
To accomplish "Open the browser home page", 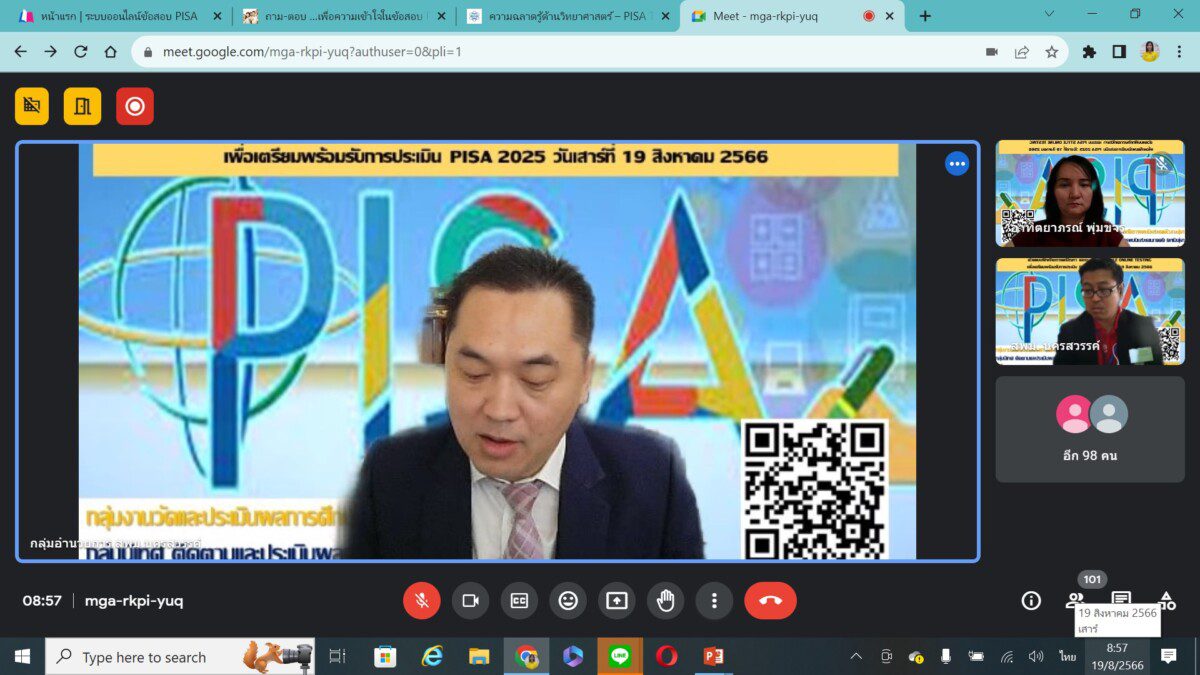I will pos(111,52).
